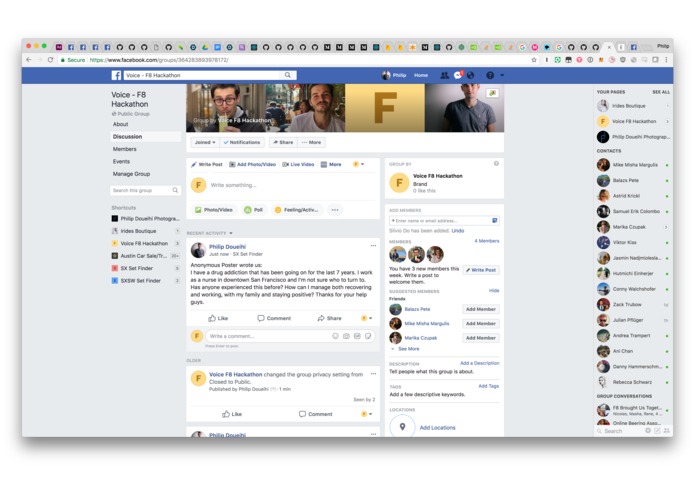Change posting identity dropdown in composer
This screenshot has height=494, width=695.
pyautogui.click(x=359, y=164)
